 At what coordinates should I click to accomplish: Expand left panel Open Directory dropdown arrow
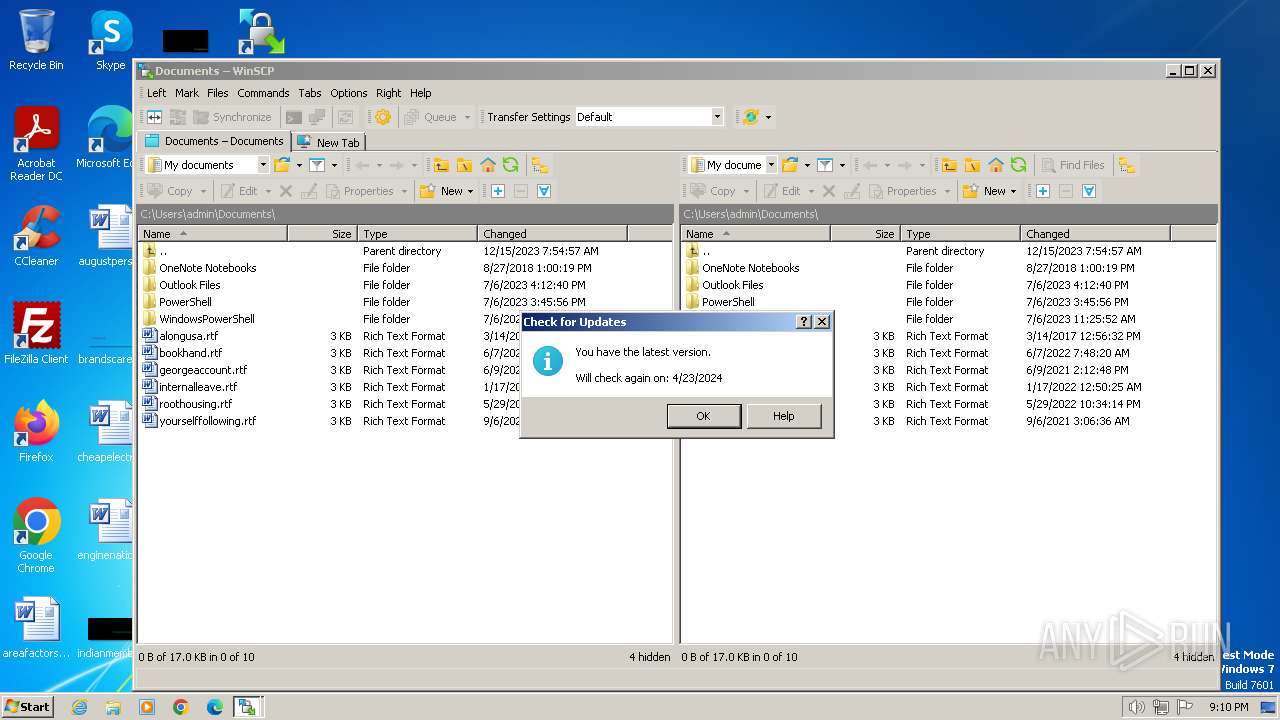(x=298, y=165)
